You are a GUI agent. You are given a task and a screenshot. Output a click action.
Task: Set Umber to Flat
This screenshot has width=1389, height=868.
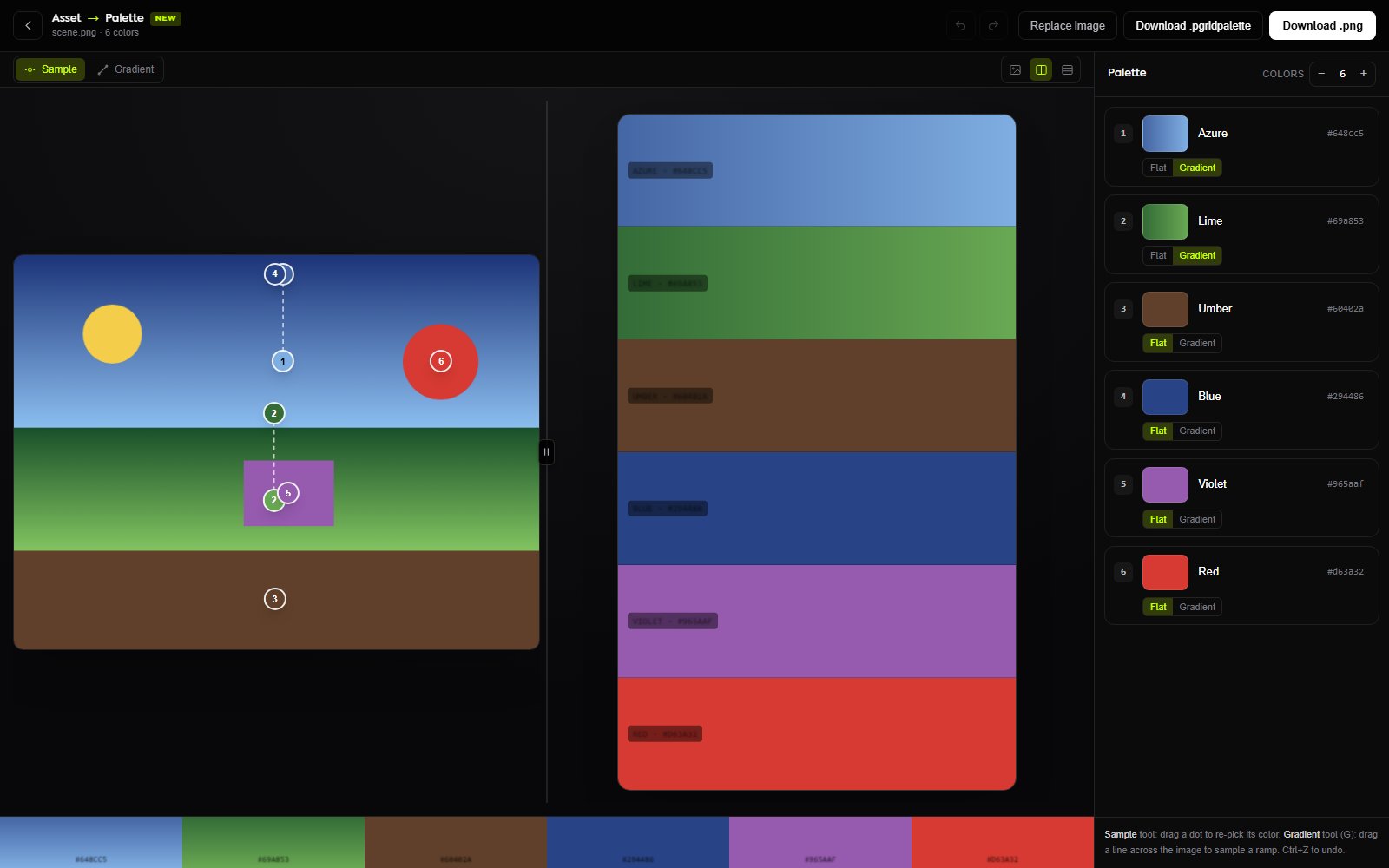[x=1158, y=343]
